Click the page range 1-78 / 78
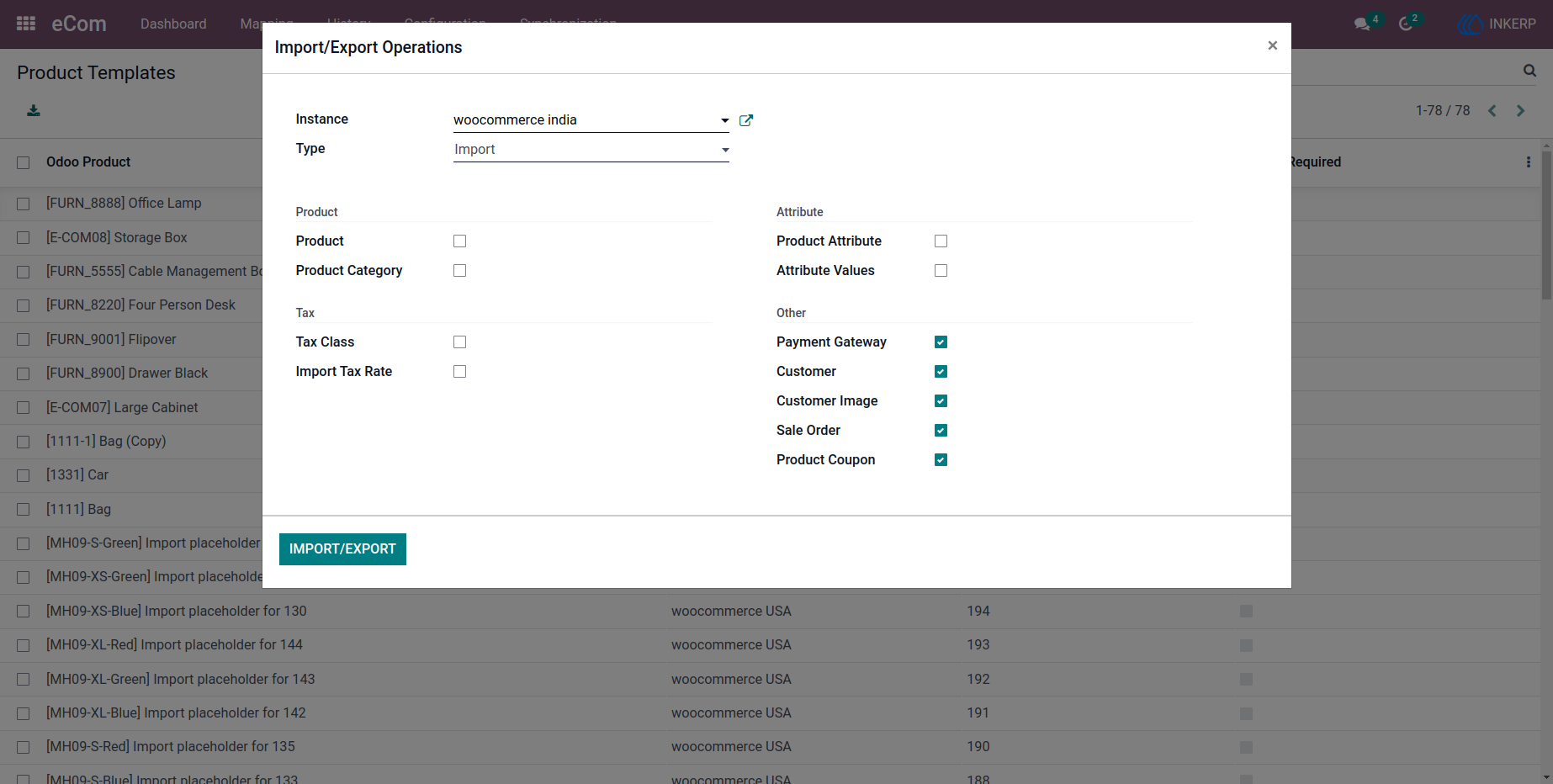The image size is (1553, 784). (x=1443, y=110)
